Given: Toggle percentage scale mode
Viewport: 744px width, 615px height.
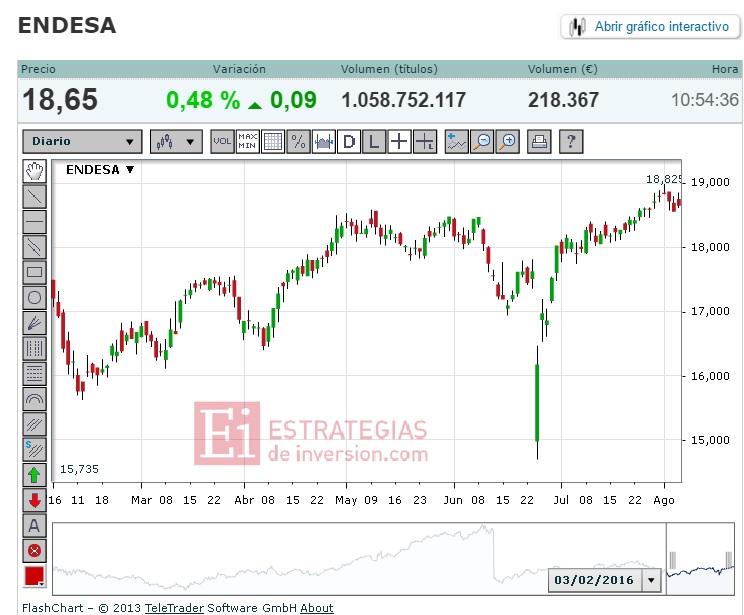Looking at the screenshot, I should point(298,141).
